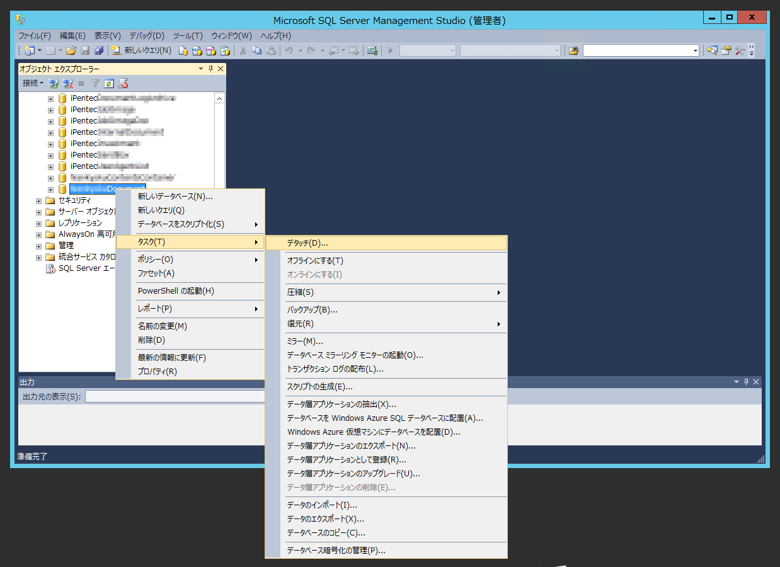Click the delete script icon in Object Explorer toolbar
This screenshot has width=780, height=567.
123,84
